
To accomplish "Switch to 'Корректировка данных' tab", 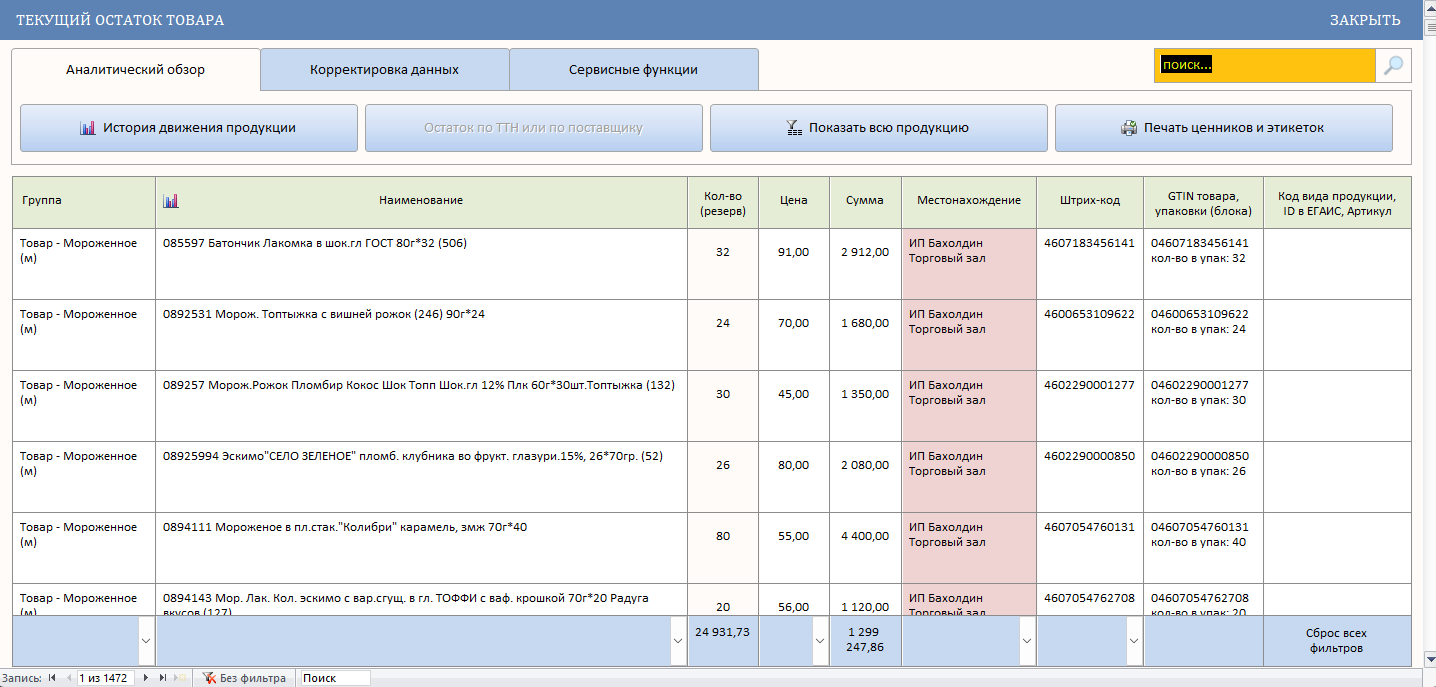I will [x=384, y=70].
